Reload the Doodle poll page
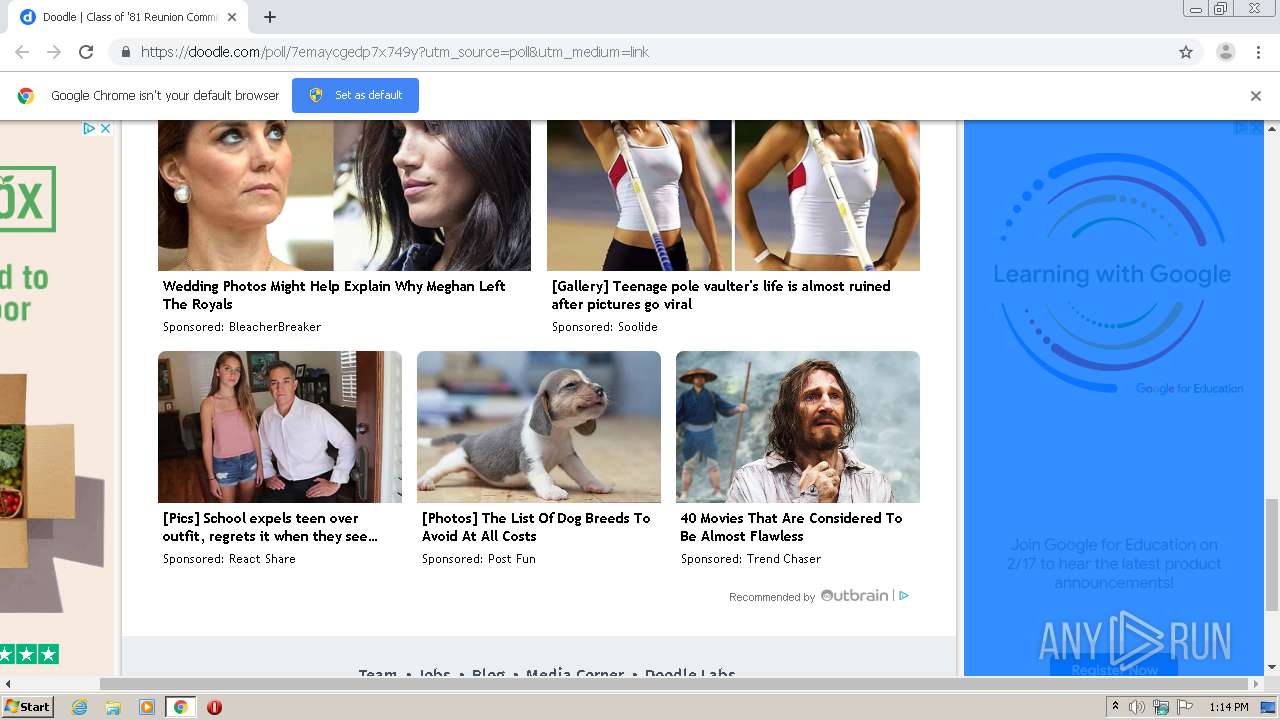 [x=86, y=52]
